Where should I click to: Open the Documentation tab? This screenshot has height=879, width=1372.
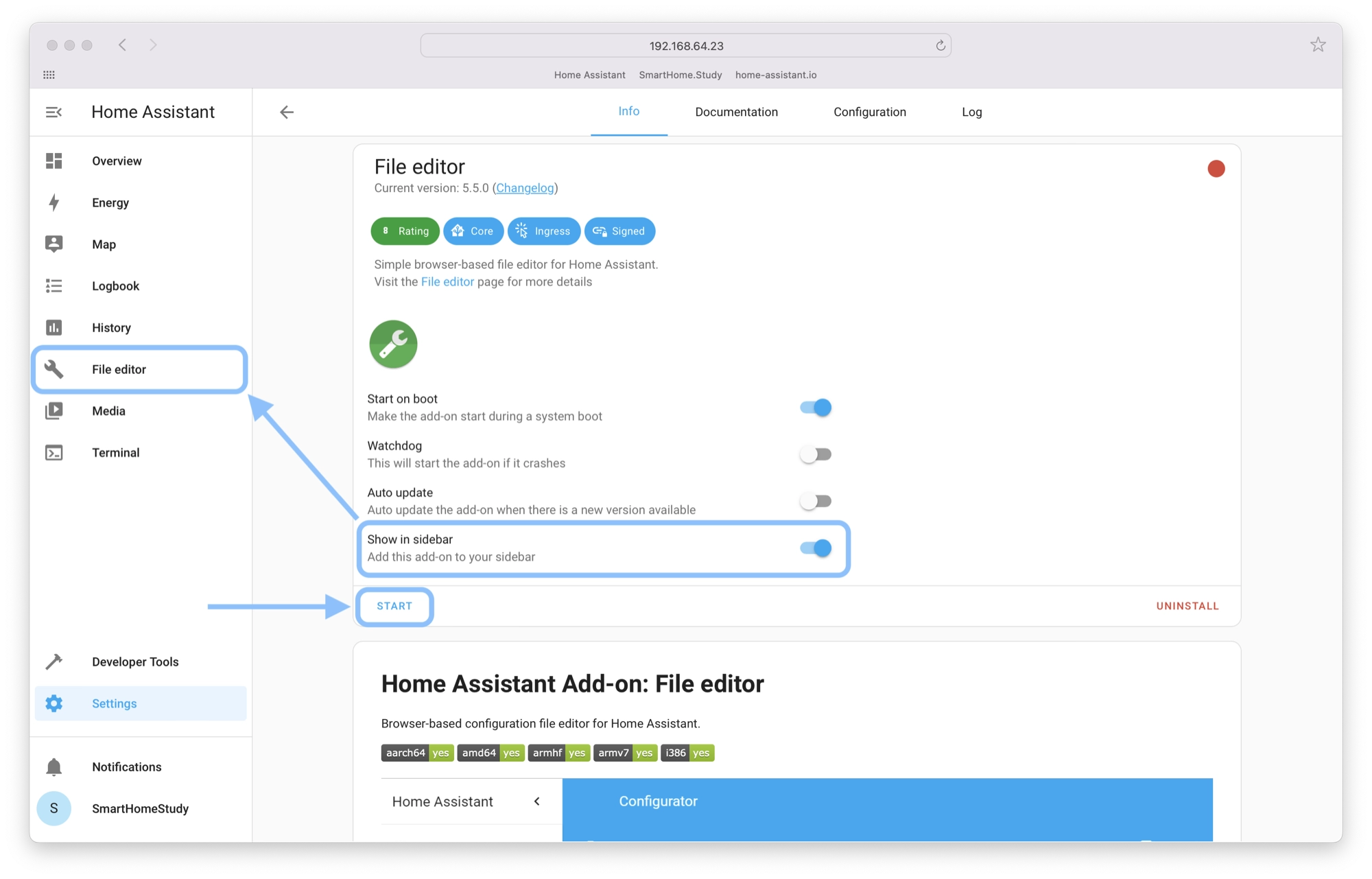[736, 112]
